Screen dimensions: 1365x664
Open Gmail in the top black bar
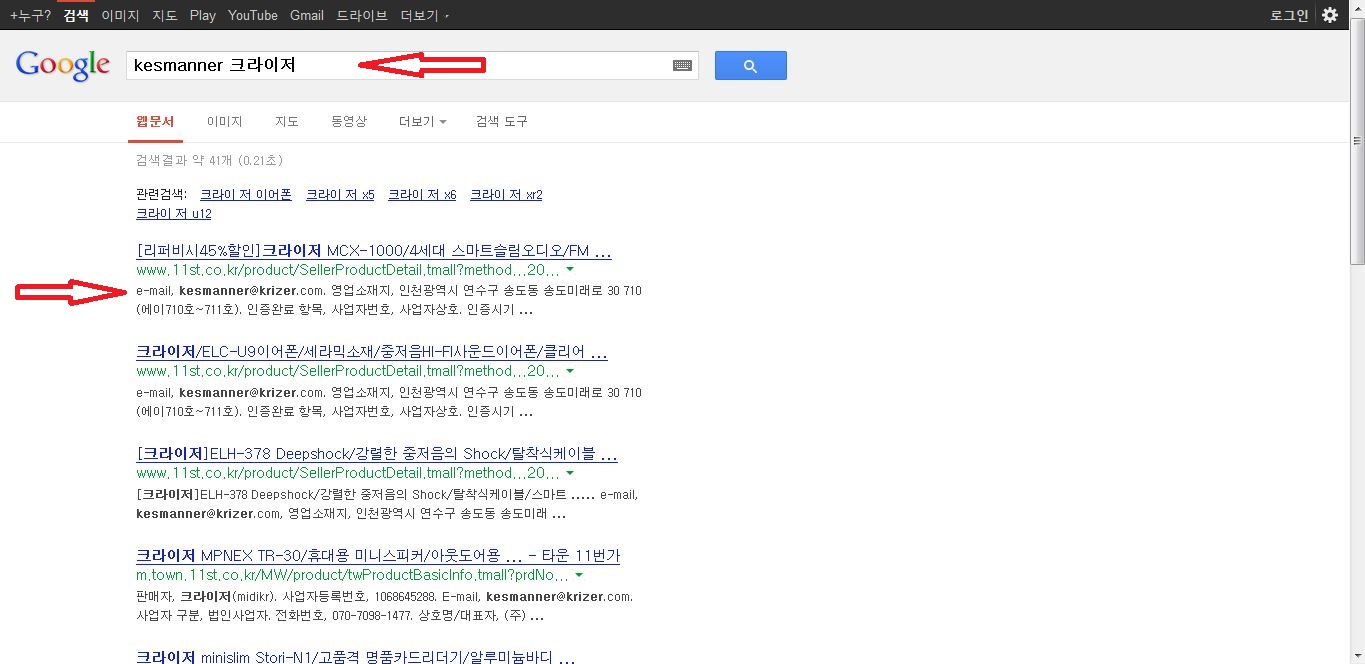coord(307,15)
